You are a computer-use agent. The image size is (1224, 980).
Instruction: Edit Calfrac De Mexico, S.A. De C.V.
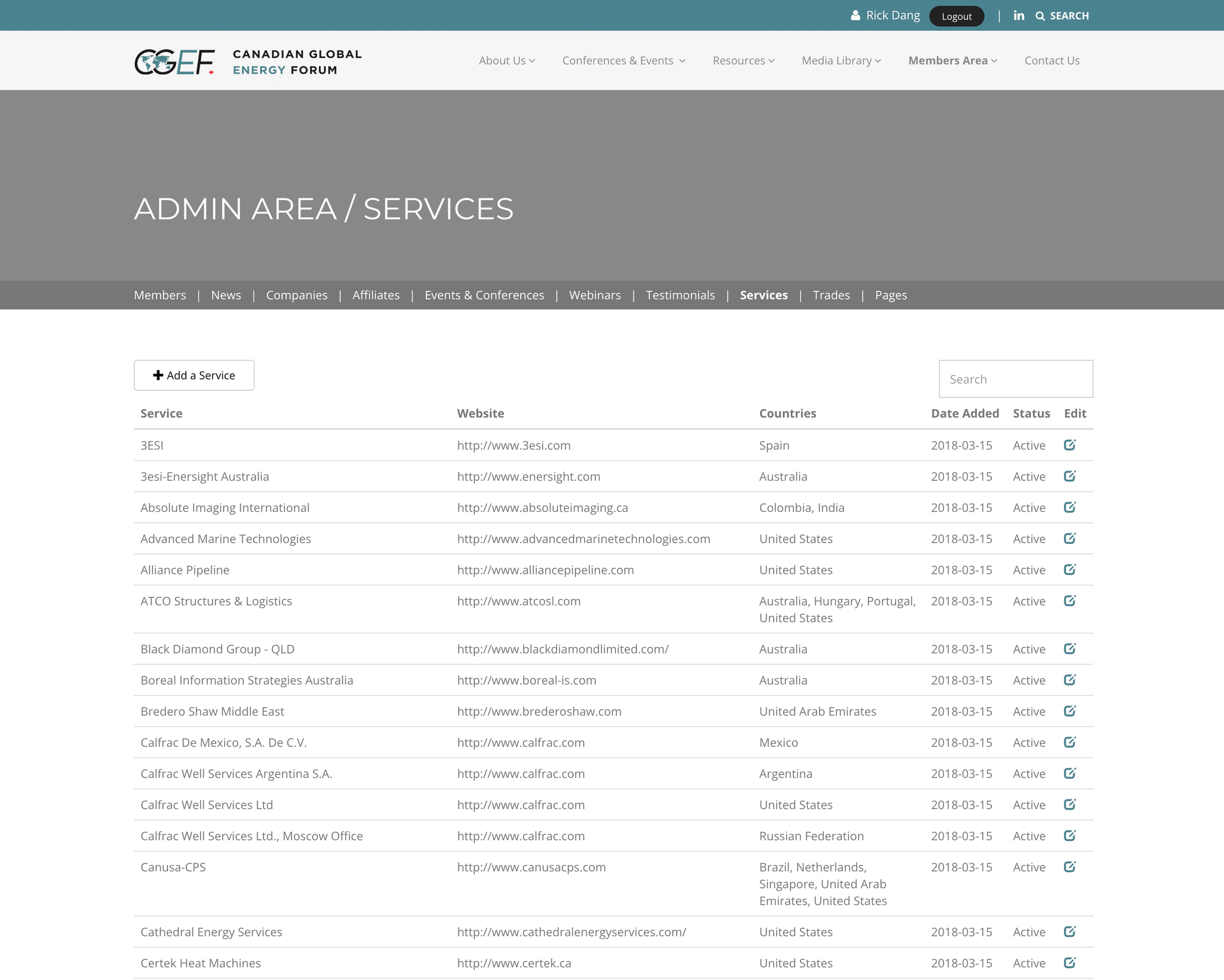pos(1069,742)
